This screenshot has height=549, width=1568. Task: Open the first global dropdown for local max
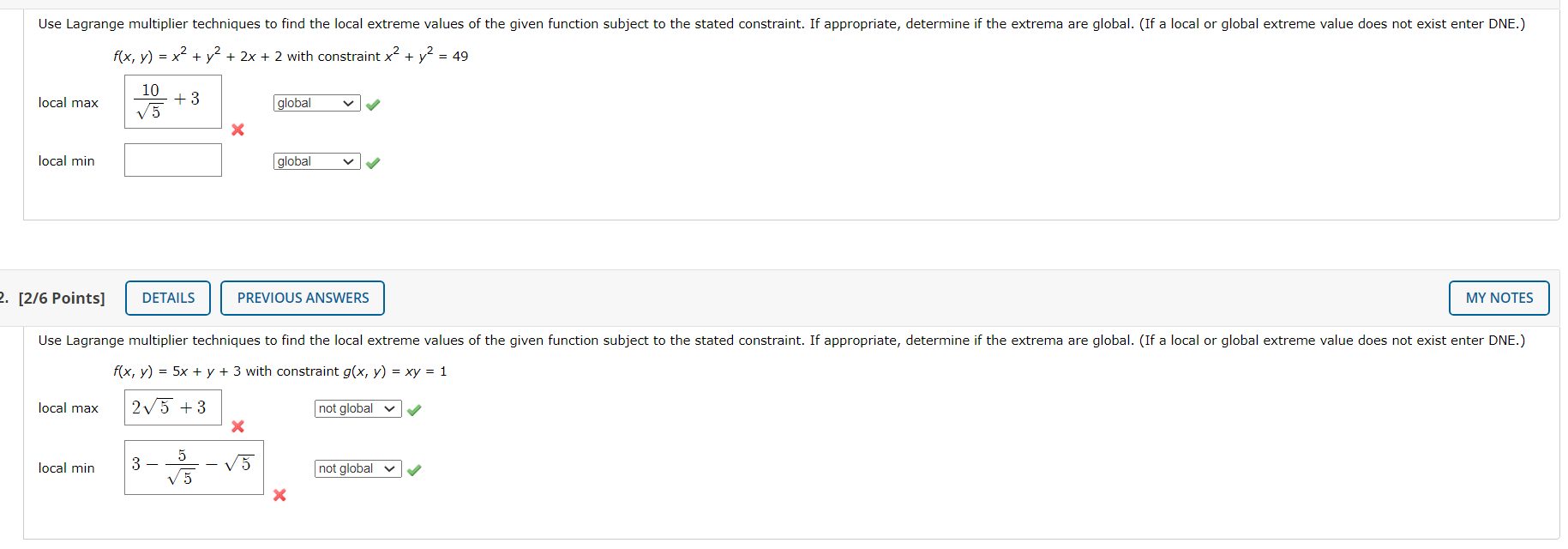(x=316, y=103)
